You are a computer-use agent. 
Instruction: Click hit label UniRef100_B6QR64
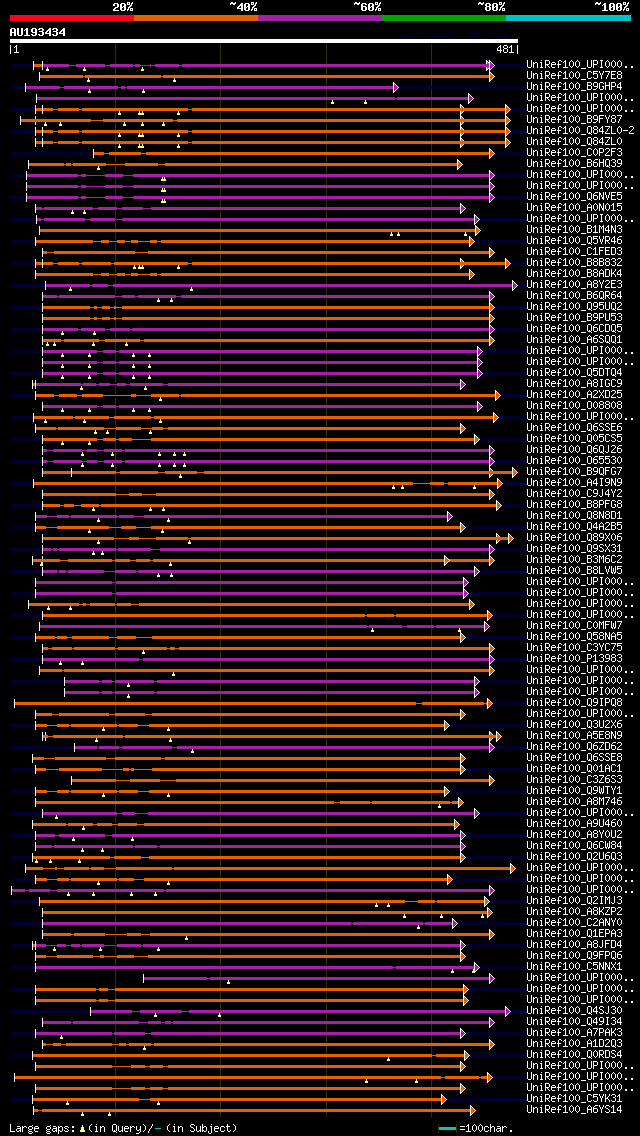click(x=574, y=296)
